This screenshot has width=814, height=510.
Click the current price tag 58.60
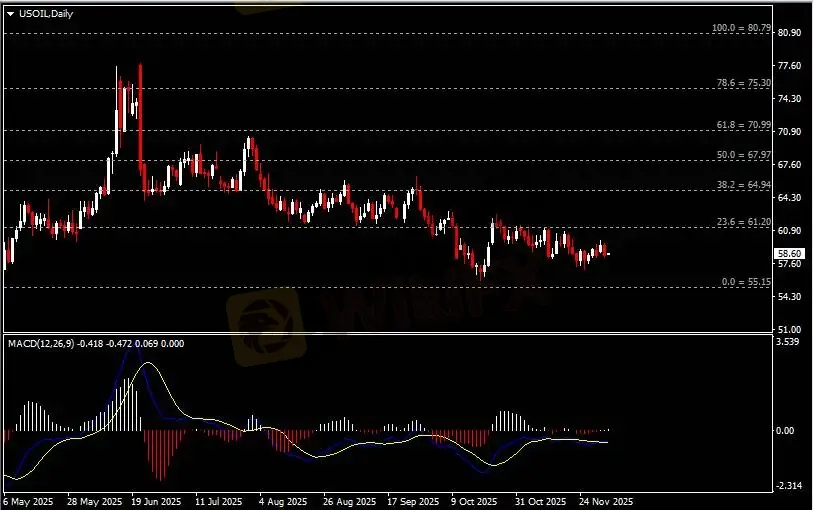click(789, 254)
